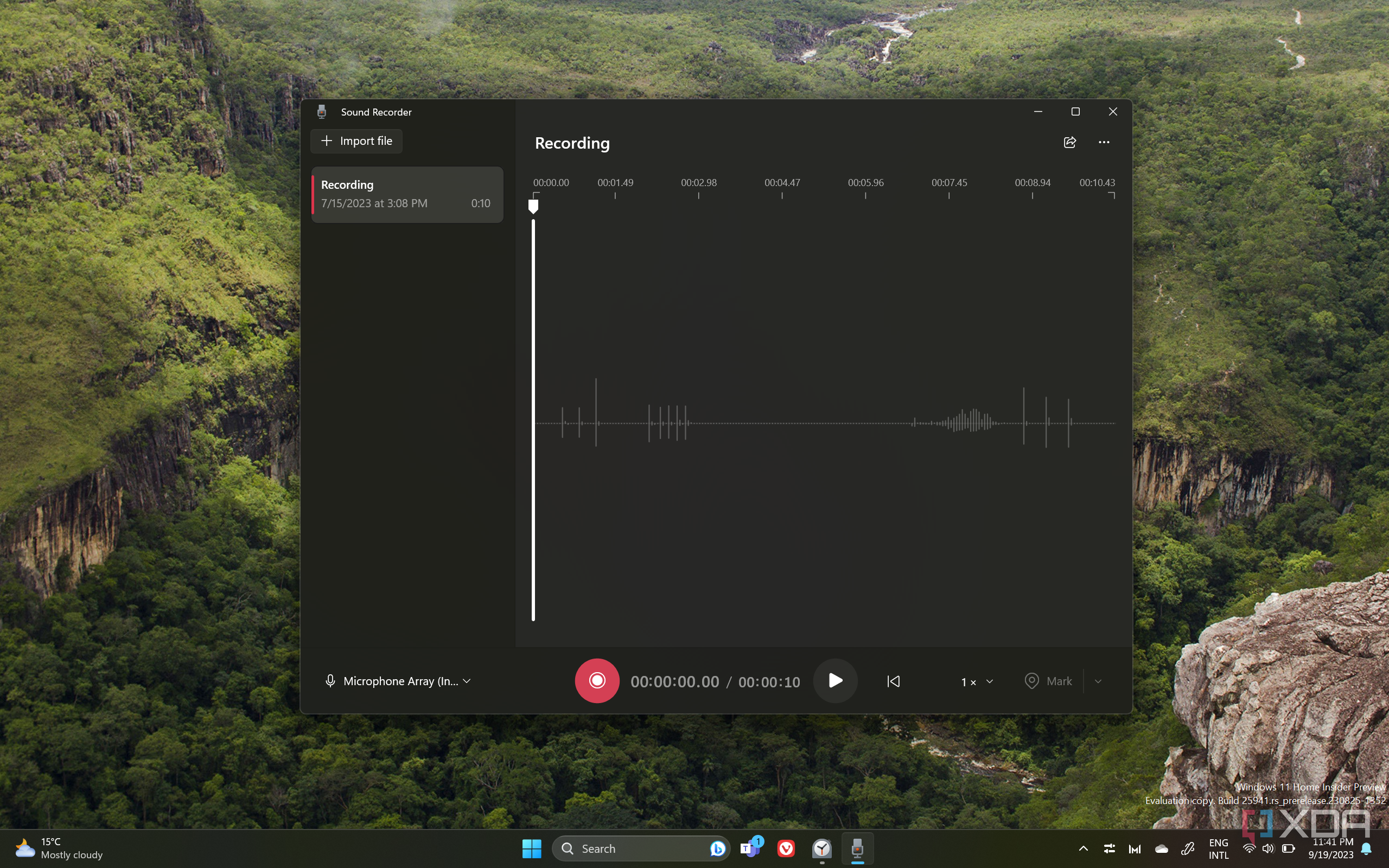Click the 00:00:00.00 current time readout
This screenshot has width=1389, height=868.
pyautogui.click(x=674, y=681)
